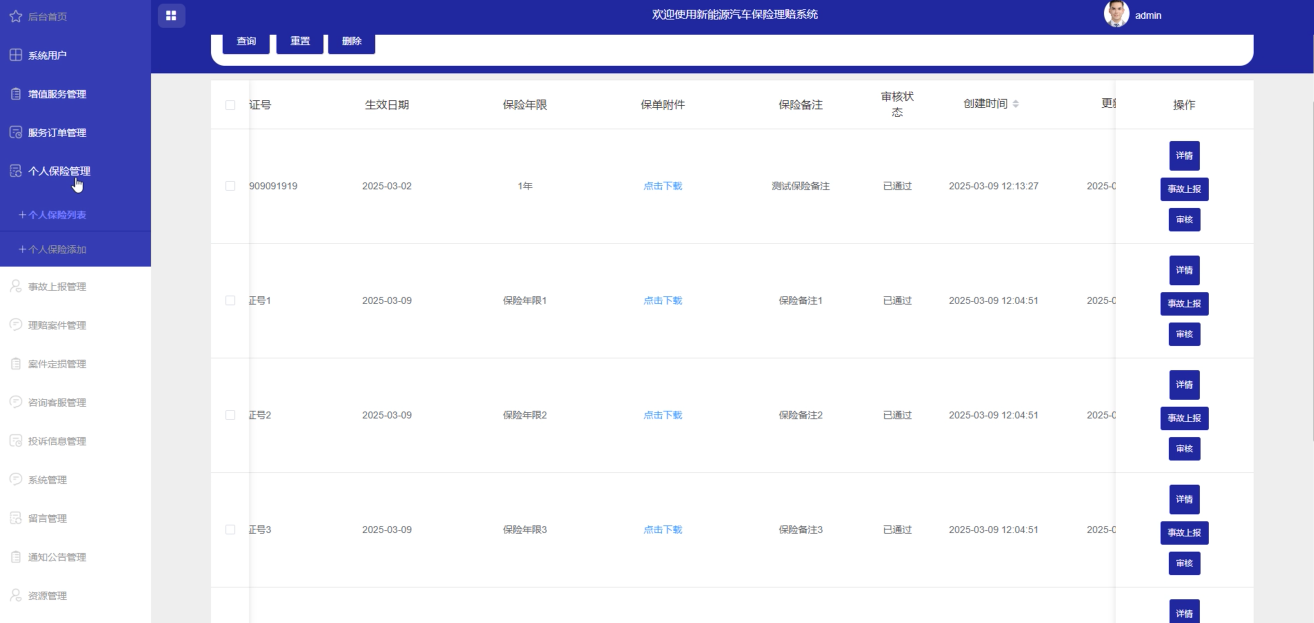Click the 查询 search button
This screenshot has width=1314, height=623.
point(246,41)
